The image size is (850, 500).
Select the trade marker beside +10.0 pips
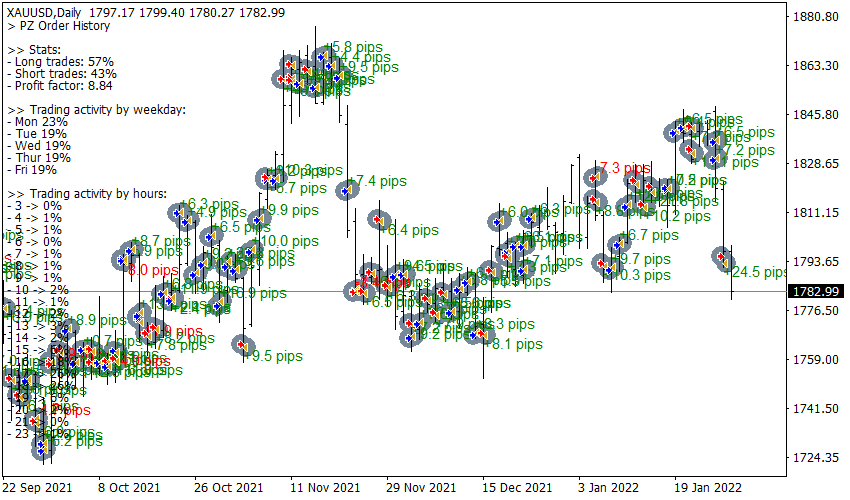[x=252, y=250]
